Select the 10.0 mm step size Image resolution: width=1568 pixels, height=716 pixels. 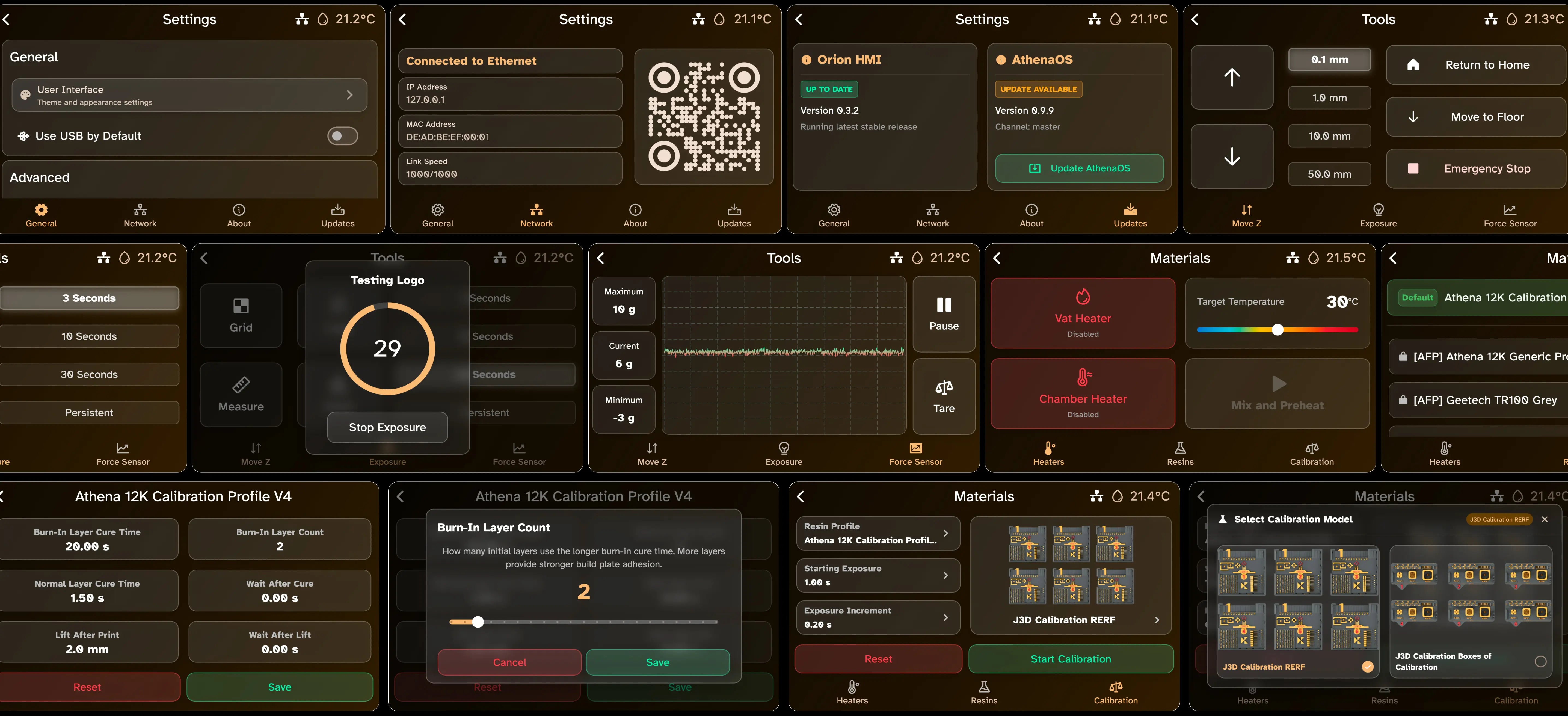1329,136
